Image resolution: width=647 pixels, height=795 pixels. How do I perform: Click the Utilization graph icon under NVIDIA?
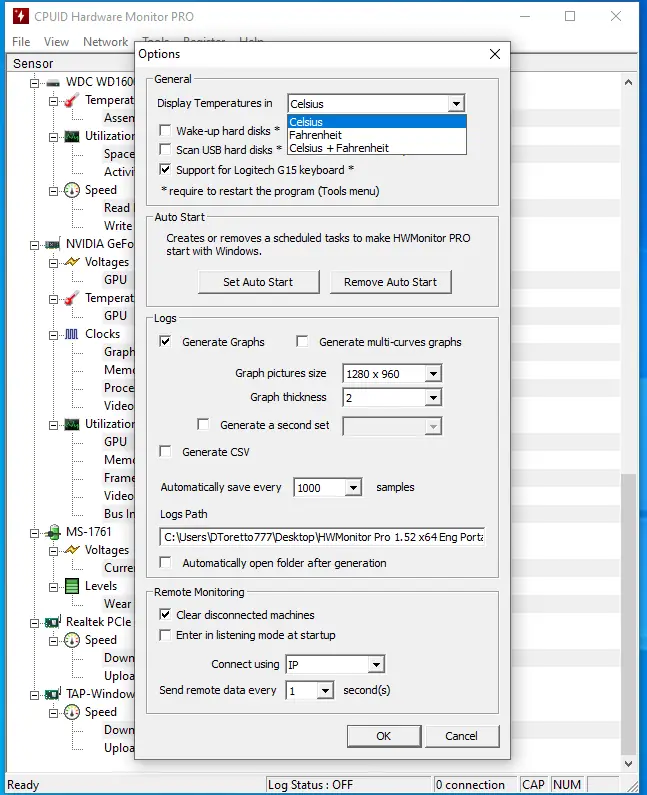(72, 424)
